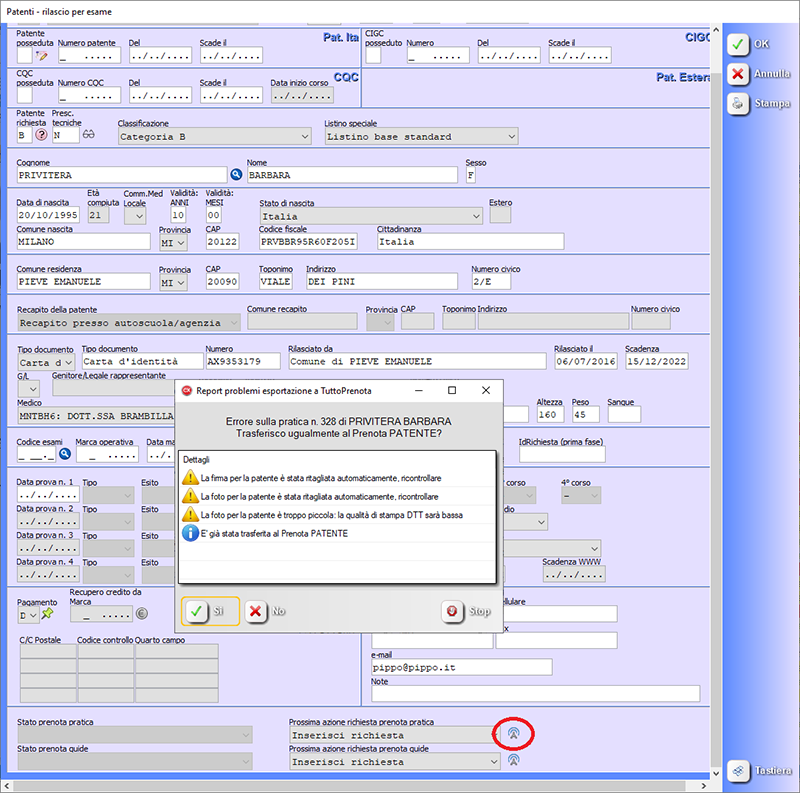Click the search icon beside Codice esami
Viewport: 800px width, 793px height.
click(x=65, y=454)
